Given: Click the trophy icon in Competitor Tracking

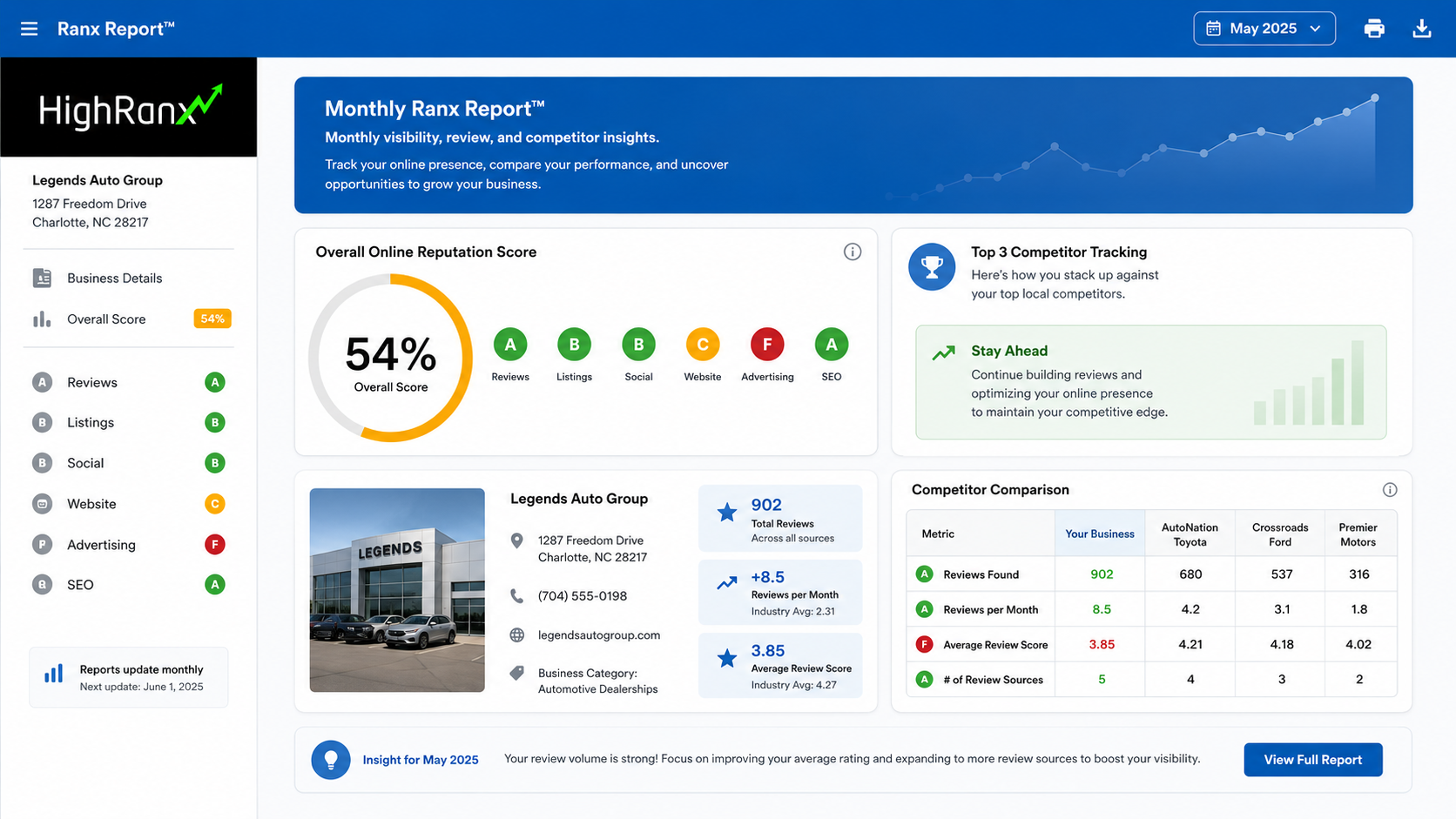Looking at the screenshot, I should 932,267.
